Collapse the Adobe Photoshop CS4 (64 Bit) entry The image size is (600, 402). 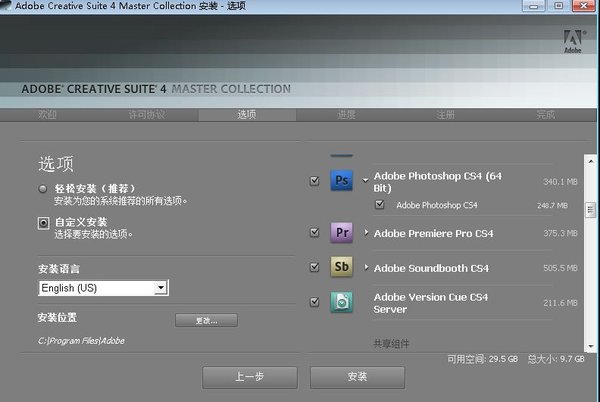point(366,180)
